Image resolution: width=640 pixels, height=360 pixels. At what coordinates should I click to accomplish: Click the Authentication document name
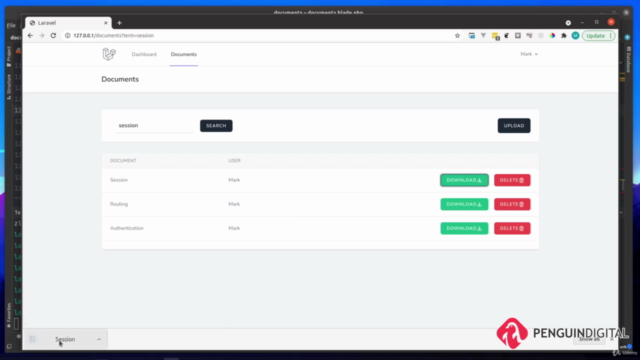coord(127,228)
